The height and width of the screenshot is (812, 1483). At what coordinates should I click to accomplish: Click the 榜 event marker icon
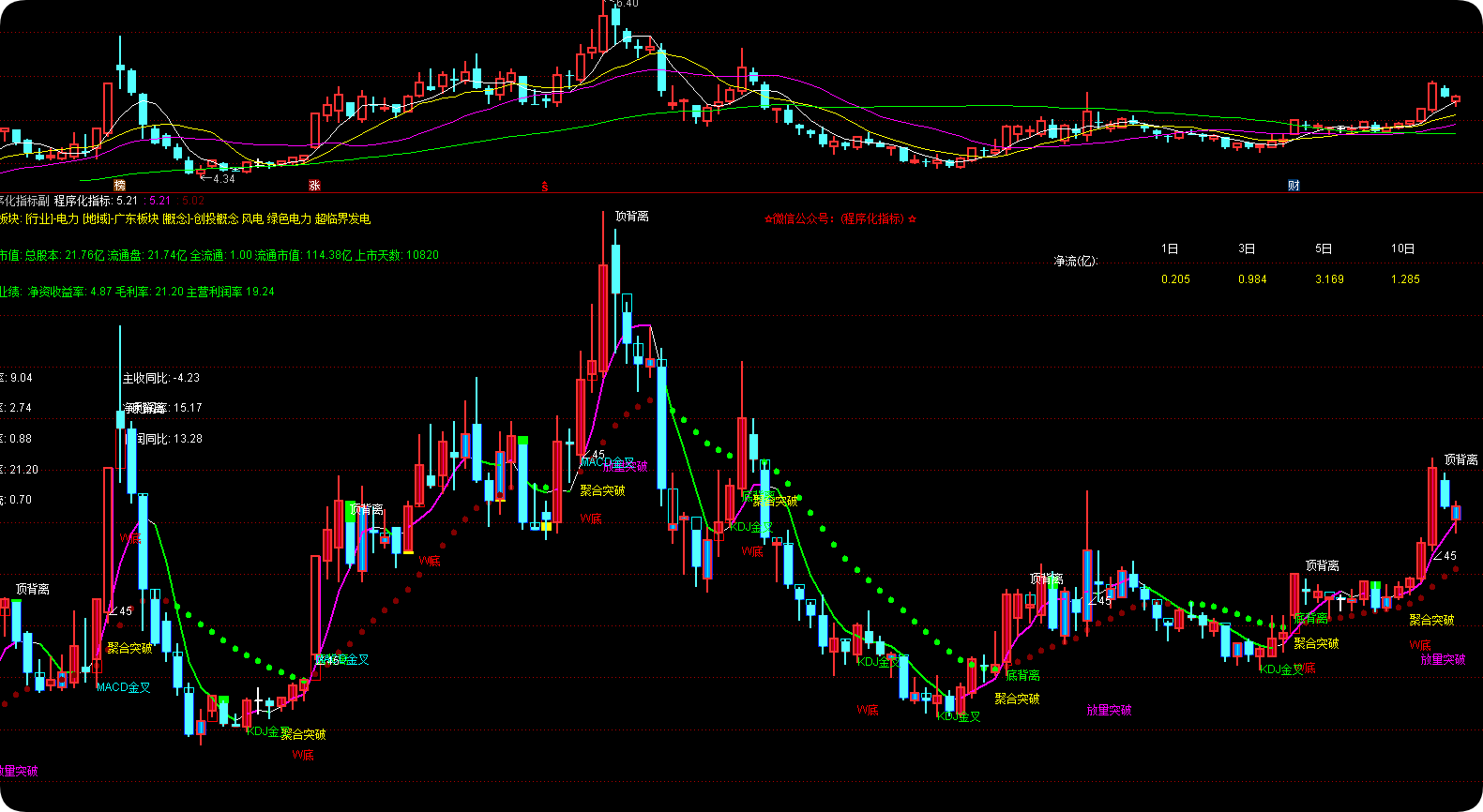click(119, 186)
